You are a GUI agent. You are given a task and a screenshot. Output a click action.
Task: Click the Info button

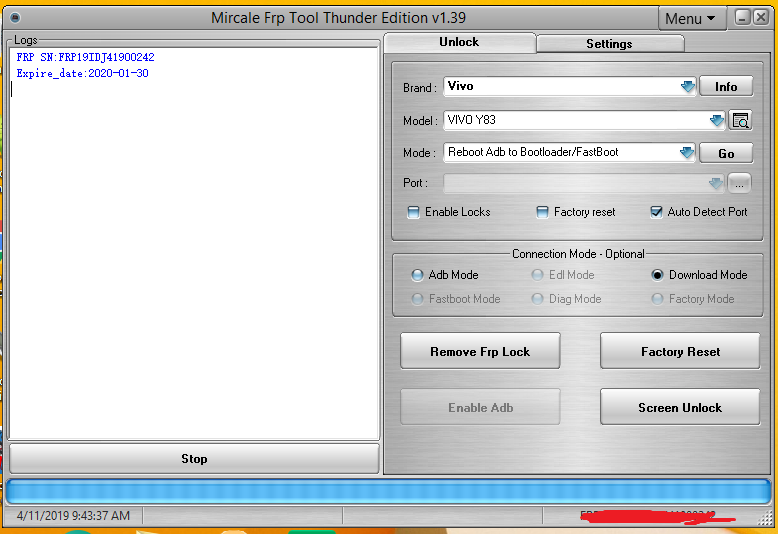click(x=726, y=87)
